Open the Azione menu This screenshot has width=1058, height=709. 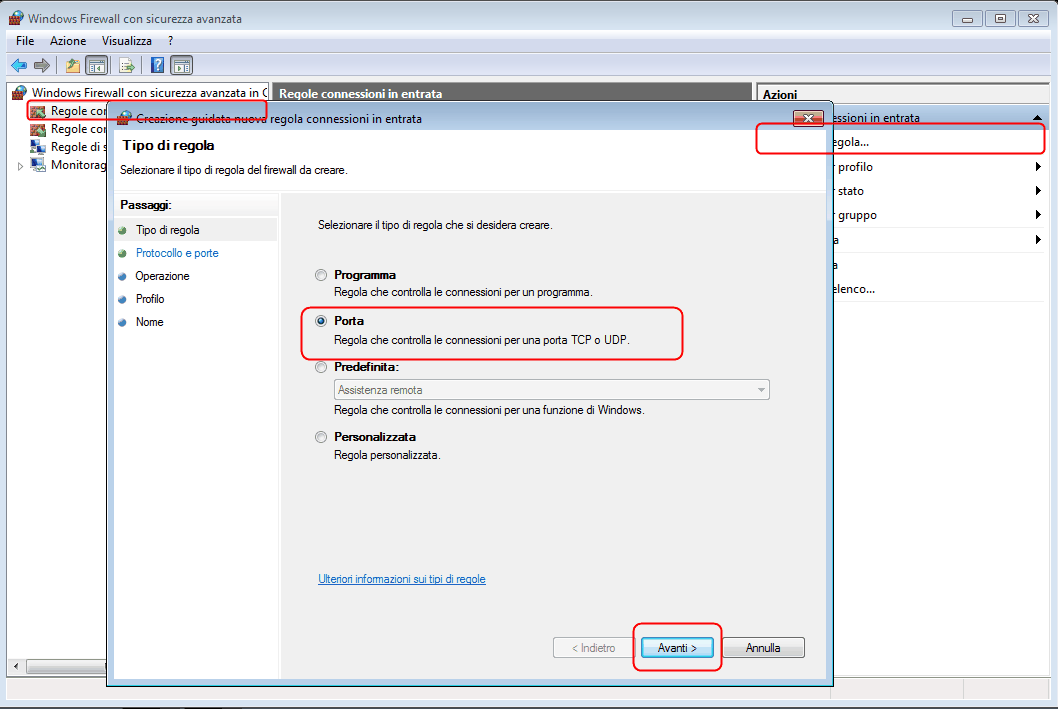coord(68,41)
